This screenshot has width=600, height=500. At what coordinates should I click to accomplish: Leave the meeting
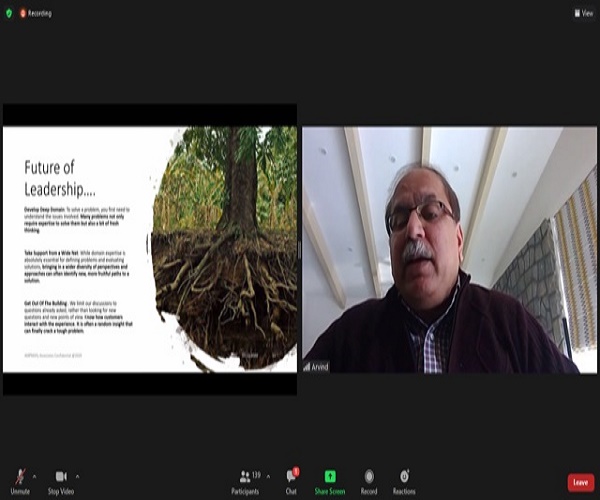click(x=580, y=482)
